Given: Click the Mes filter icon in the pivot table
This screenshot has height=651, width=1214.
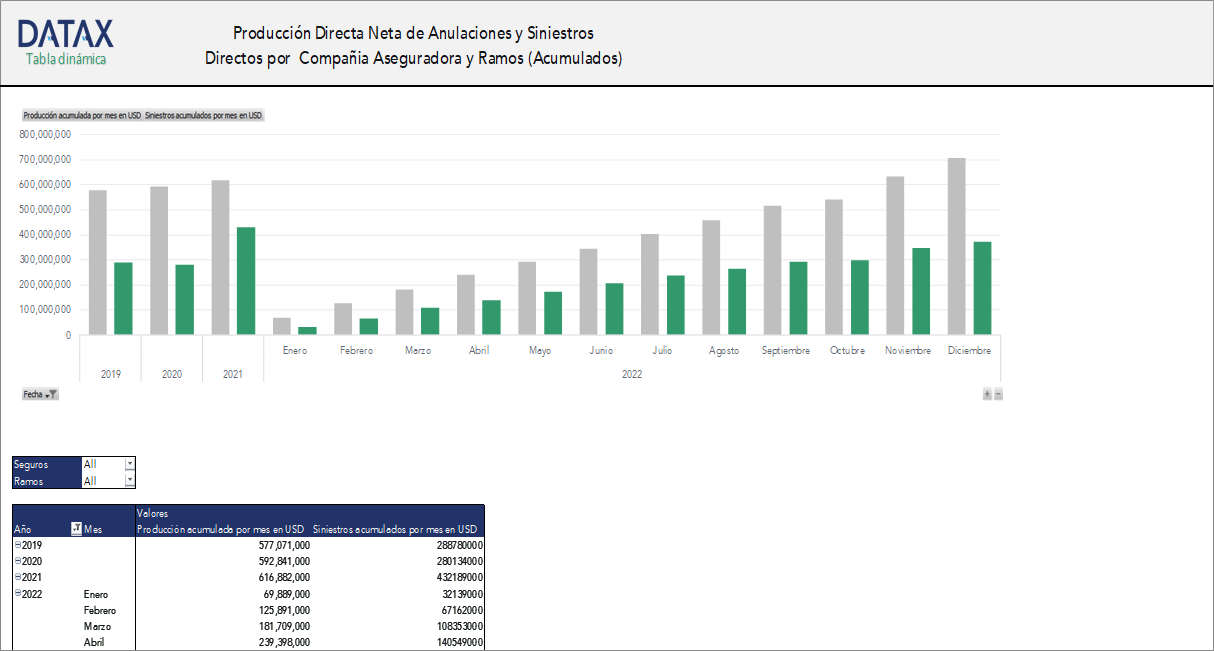Looking at the screenshot, I should [x=77, y=528].
